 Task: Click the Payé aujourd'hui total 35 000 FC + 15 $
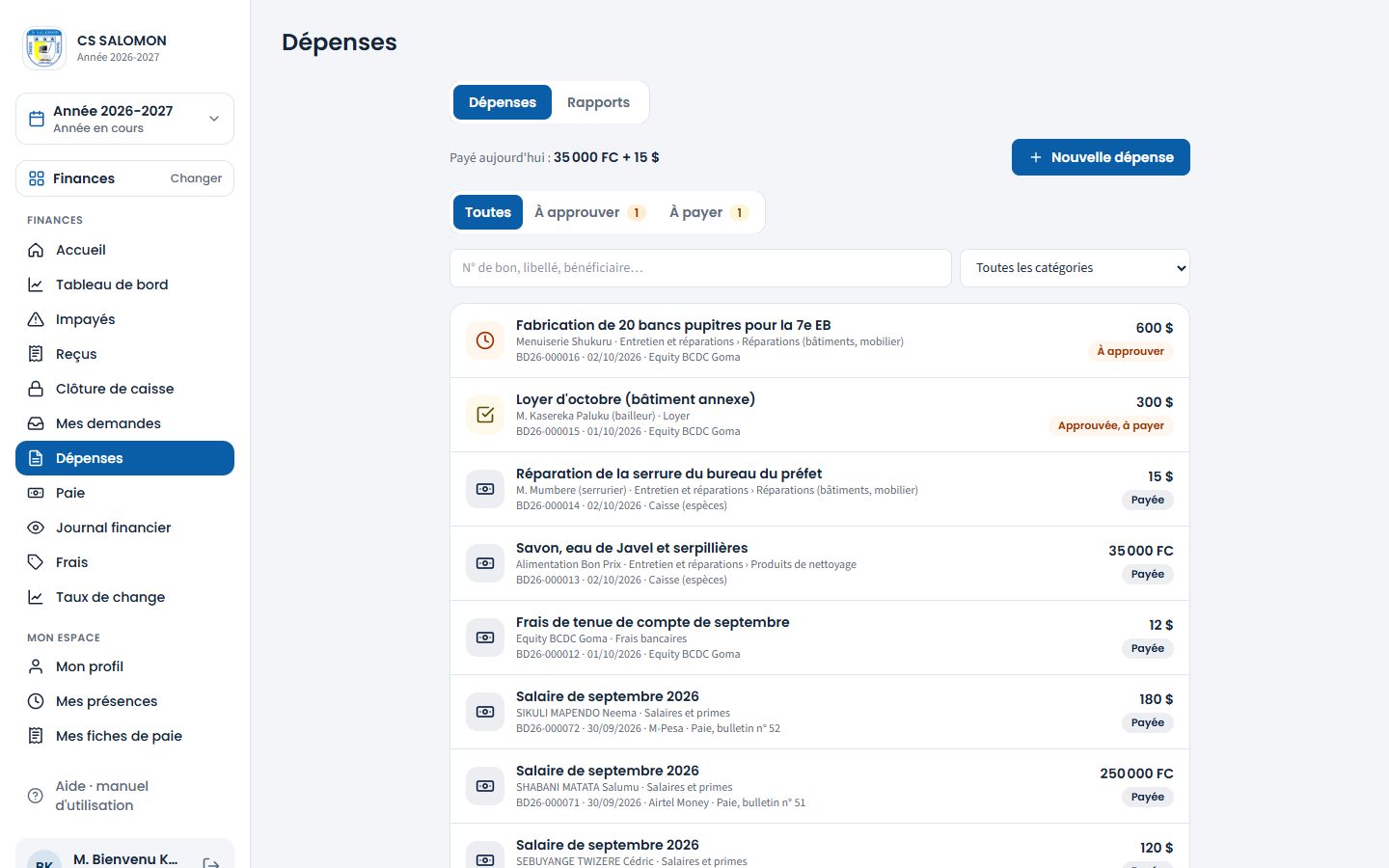coord(607,157)
